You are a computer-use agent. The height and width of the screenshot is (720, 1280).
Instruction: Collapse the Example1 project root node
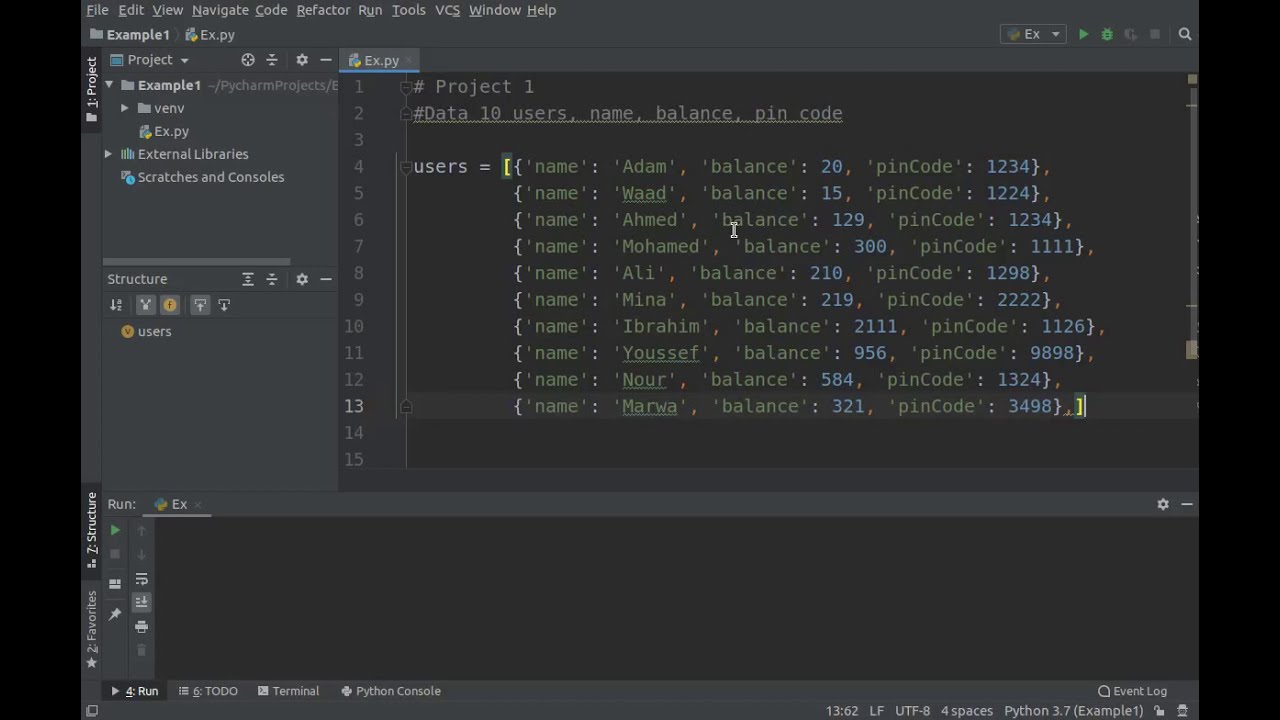click(109, 85)
